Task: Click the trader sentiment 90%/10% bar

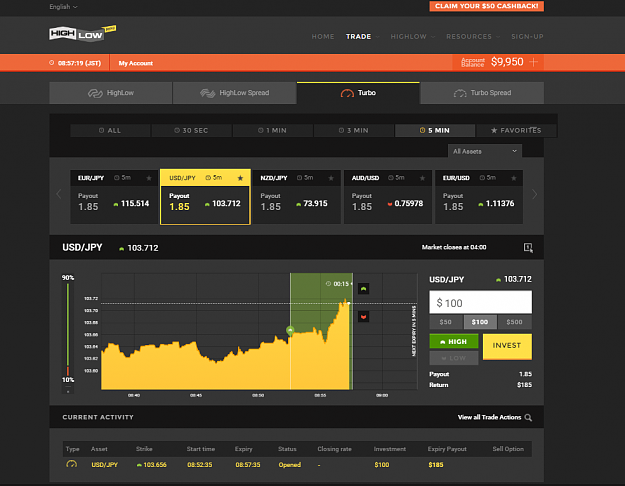Action: [x=68, y=329]
